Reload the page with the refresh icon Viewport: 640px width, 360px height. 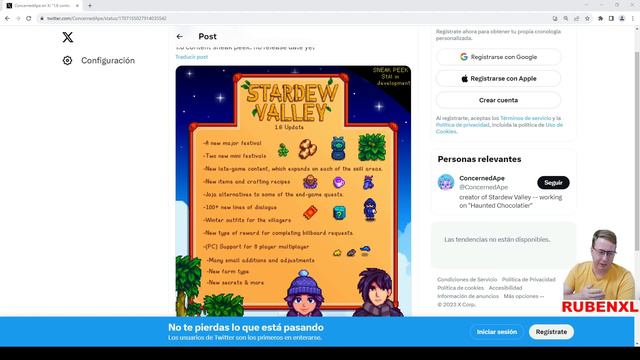(29, 18)
